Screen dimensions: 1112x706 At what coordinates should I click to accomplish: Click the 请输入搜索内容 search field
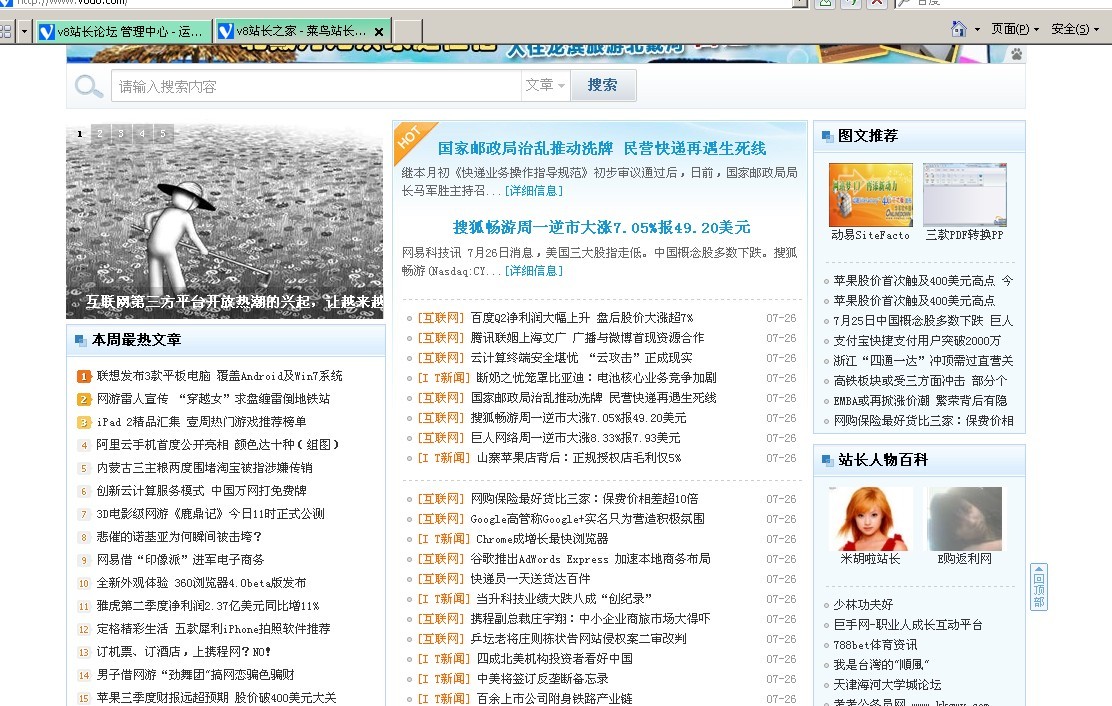coord(316,86)
